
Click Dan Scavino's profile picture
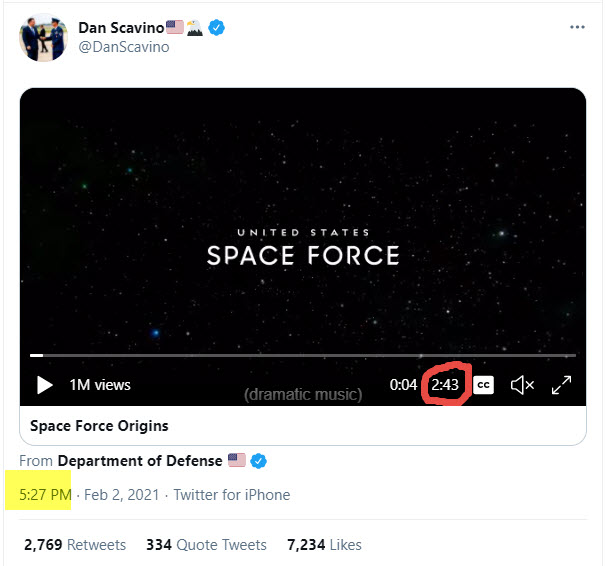click(44, 37)
